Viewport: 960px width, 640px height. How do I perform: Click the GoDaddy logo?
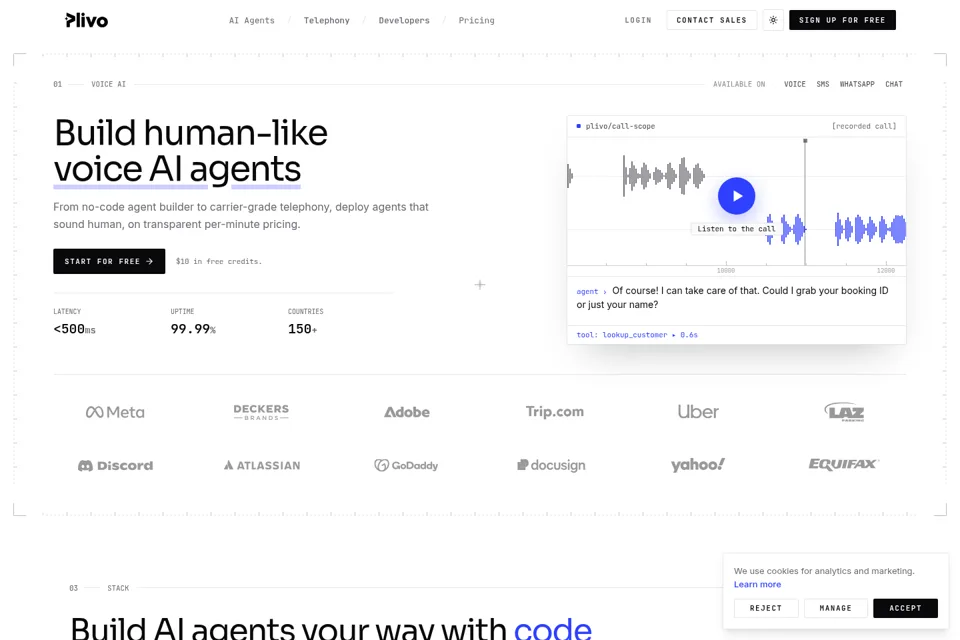coord(407,465)
